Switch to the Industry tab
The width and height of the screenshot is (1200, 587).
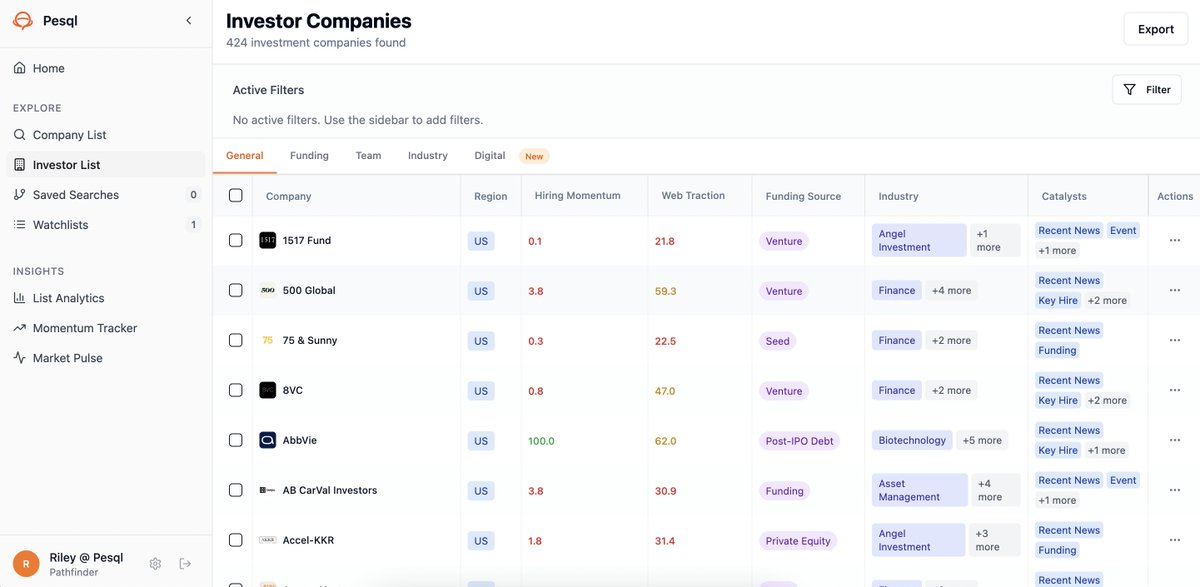428,156
